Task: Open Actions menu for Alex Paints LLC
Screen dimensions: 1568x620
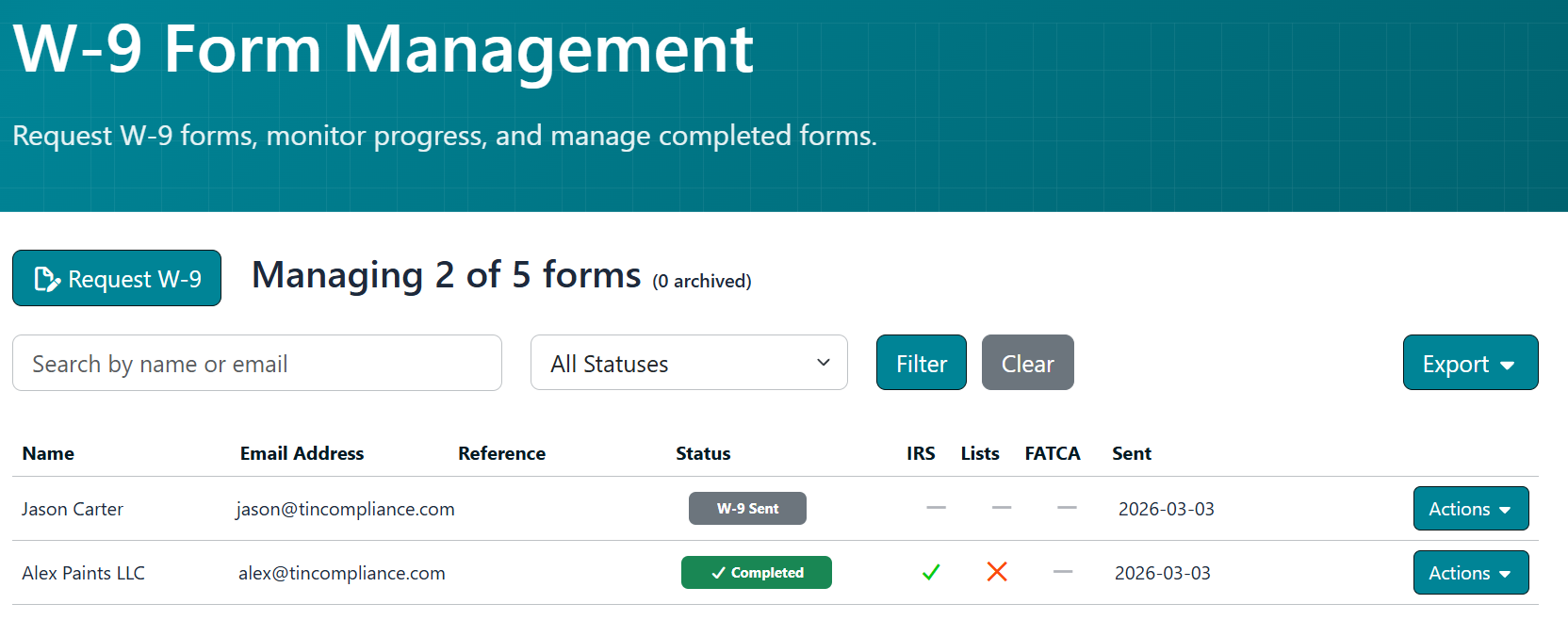Action: click(1470, 573)
